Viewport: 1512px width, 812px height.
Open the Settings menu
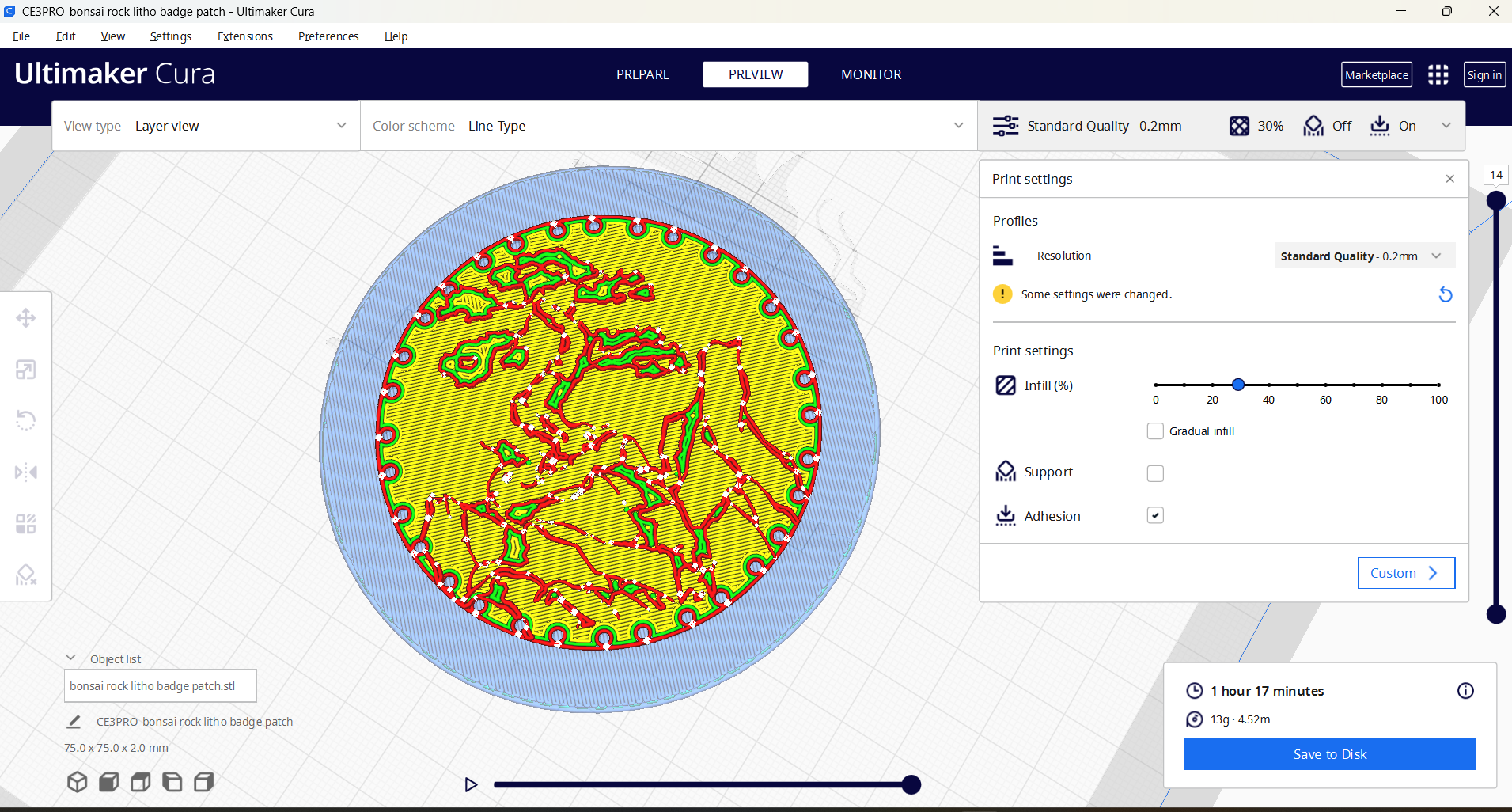pyautogui.click(x=171, y=36)
